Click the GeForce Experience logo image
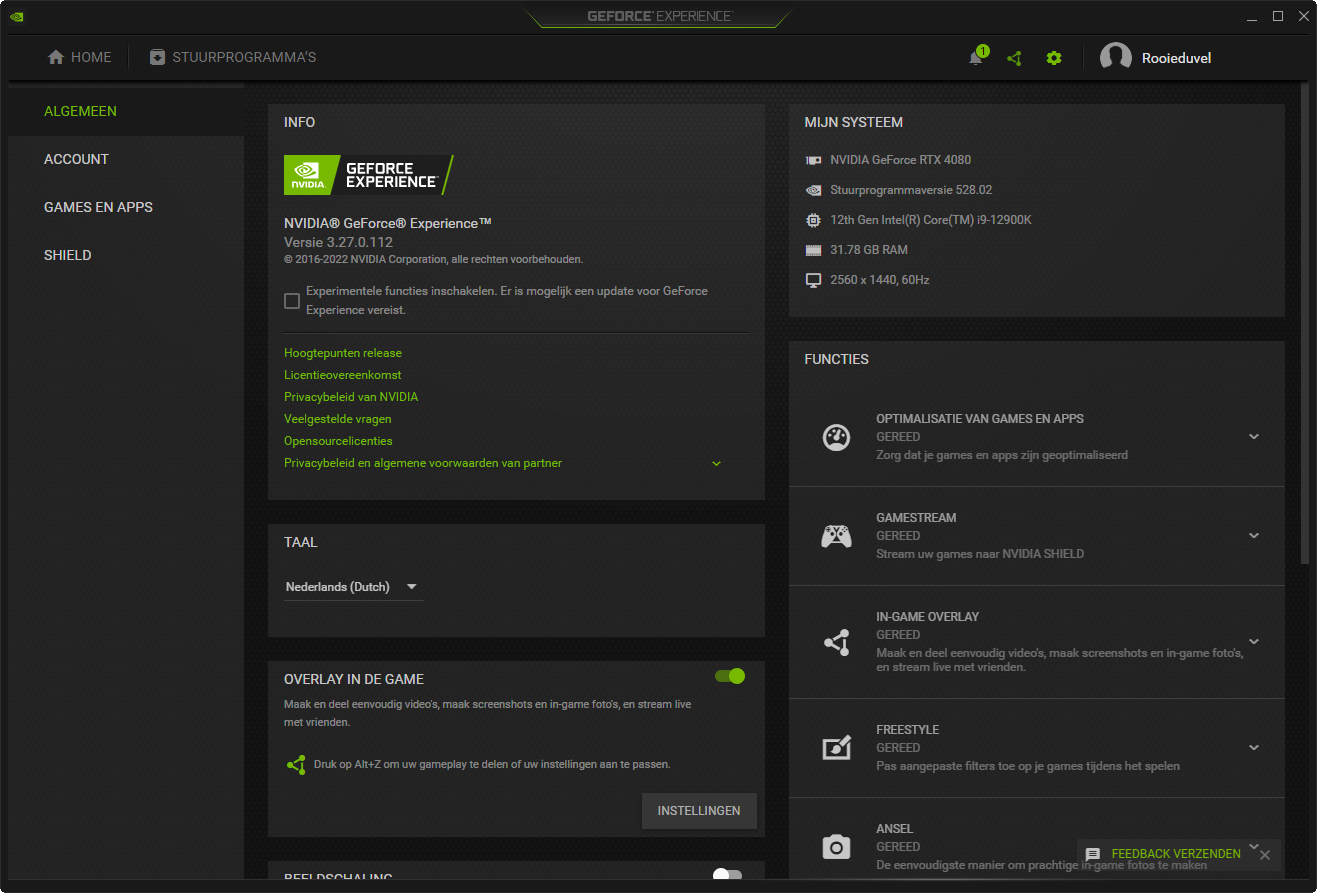 click(369, 175)
